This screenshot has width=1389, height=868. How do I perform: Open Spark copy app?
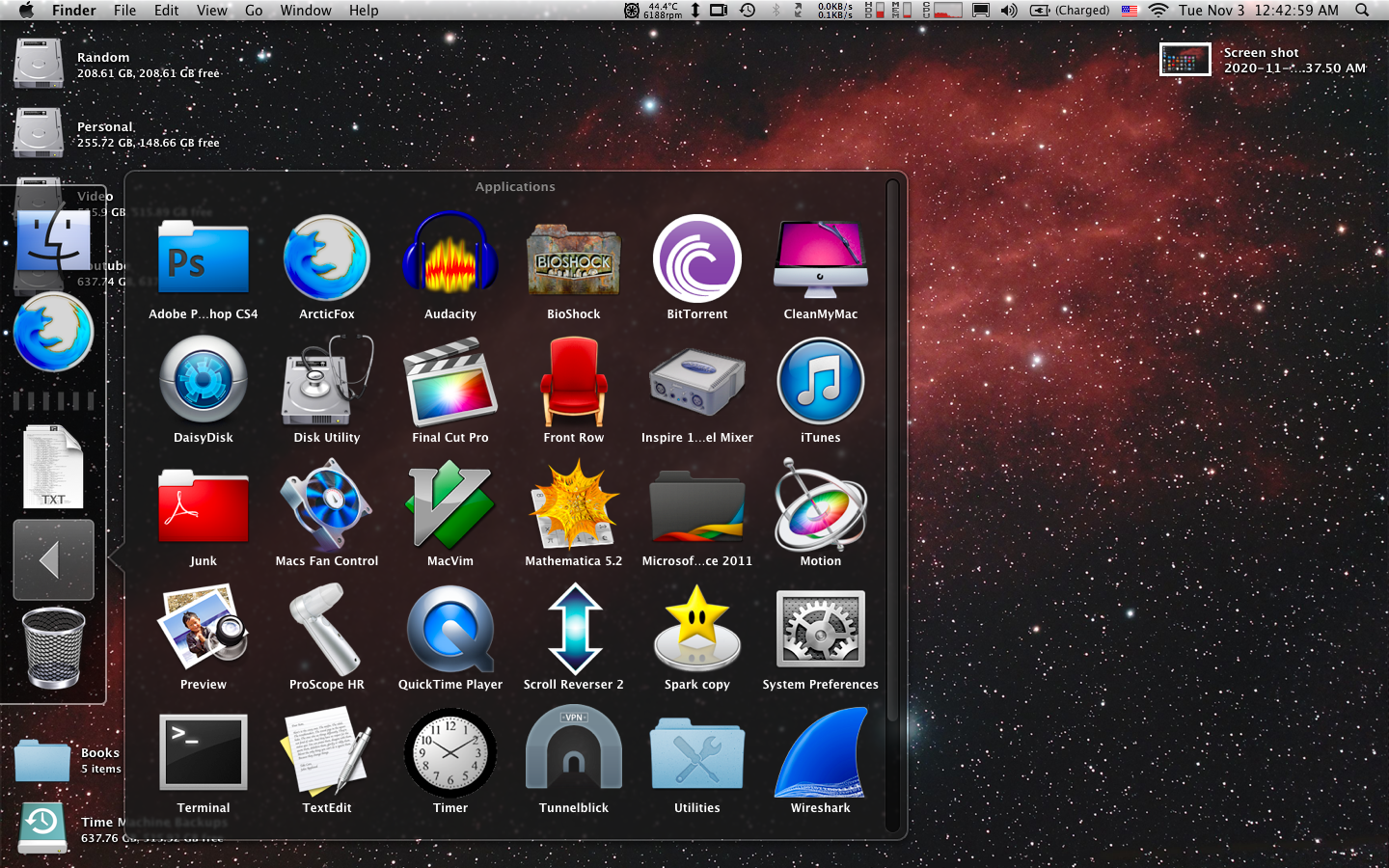(697, 629)
